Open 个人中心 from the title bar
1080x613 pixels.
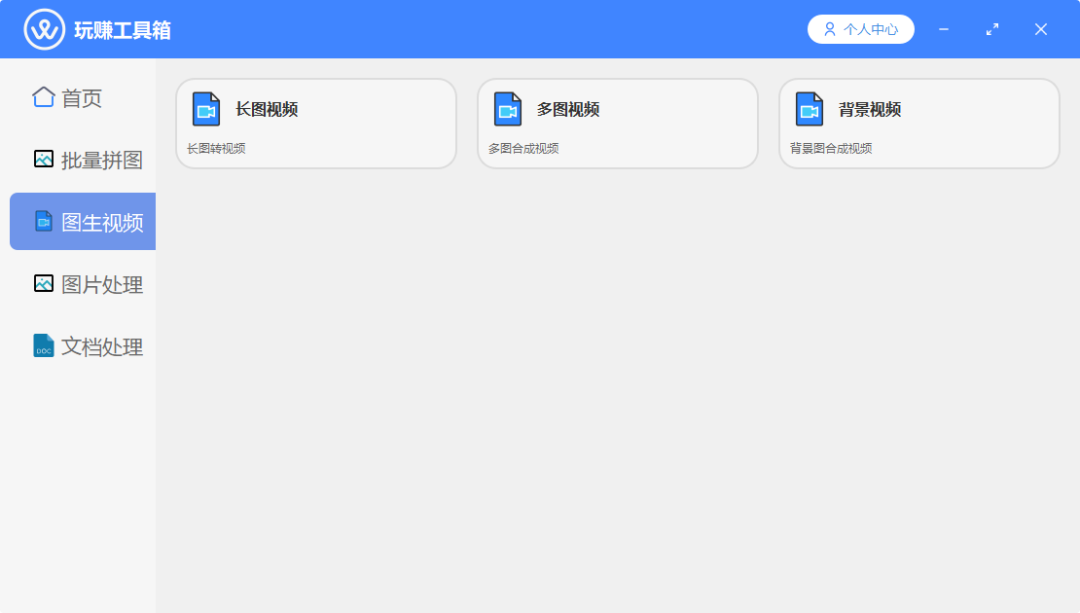click(x=860, y=29)
